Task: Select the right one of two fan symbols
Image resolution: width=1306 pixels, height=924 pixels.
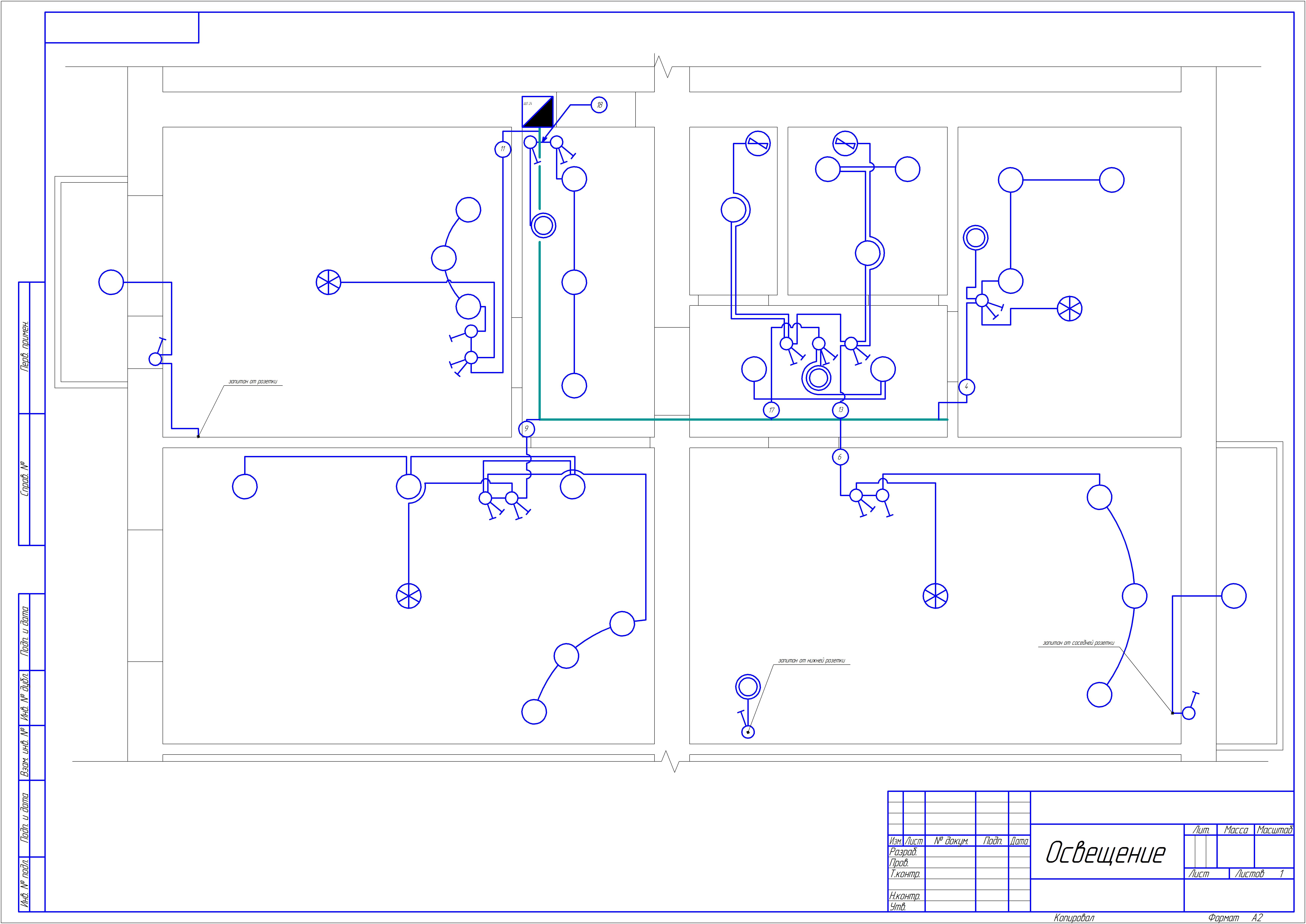Action: coord(845,143)
